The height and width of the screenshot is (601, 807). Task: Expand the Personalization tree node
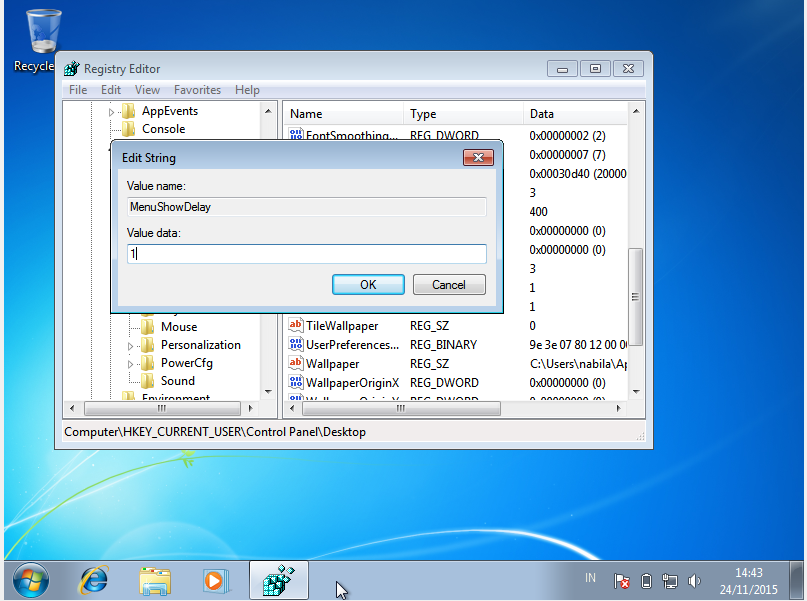[130, 346]
